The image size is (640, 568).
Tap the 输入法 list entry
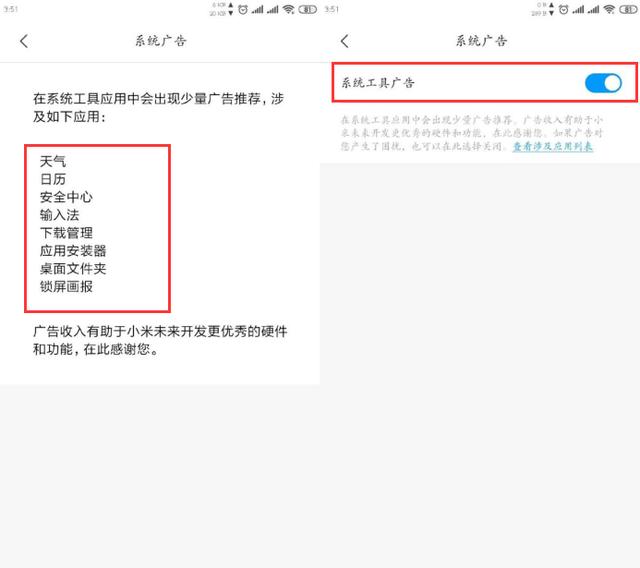(60, 215)
